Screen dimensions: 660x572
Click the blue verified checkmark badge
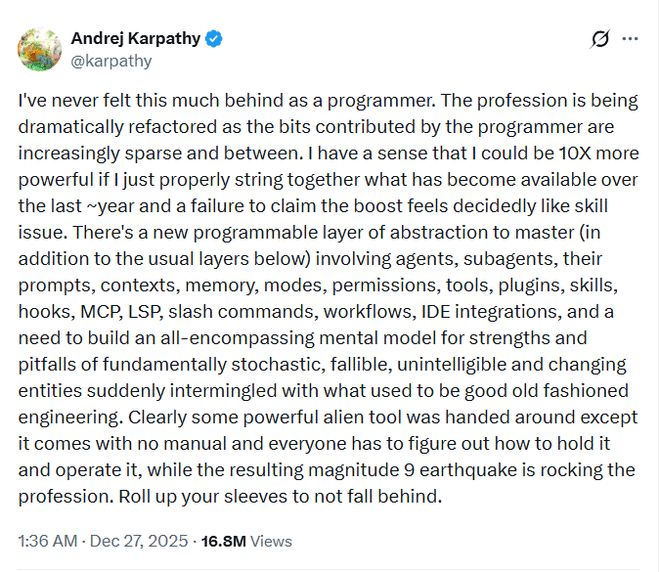(214, 39)
